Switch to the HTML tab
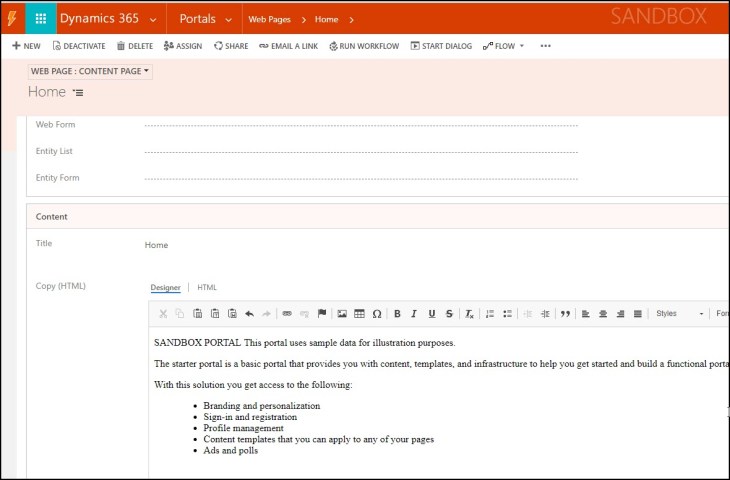 coord(207,287)
